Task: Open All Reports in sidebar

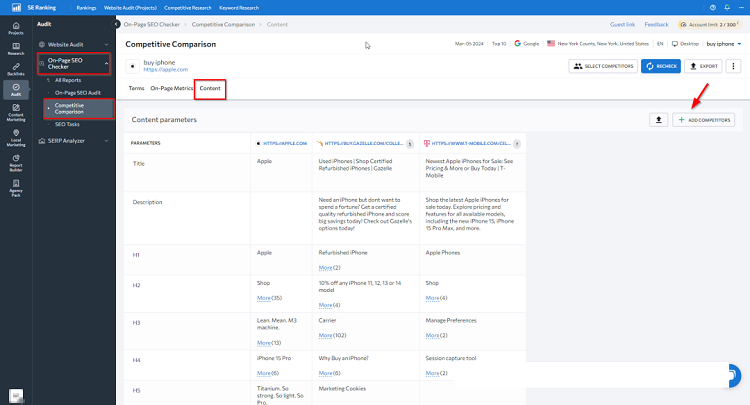Action: click(68, 80)
